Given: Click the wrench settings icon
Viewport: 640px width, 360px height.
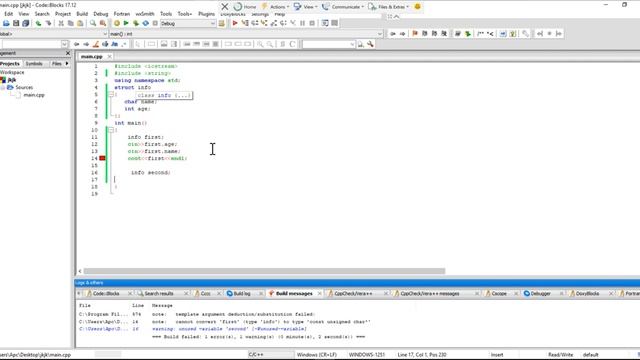Looking at the screenshot, I should coord(370,44).
